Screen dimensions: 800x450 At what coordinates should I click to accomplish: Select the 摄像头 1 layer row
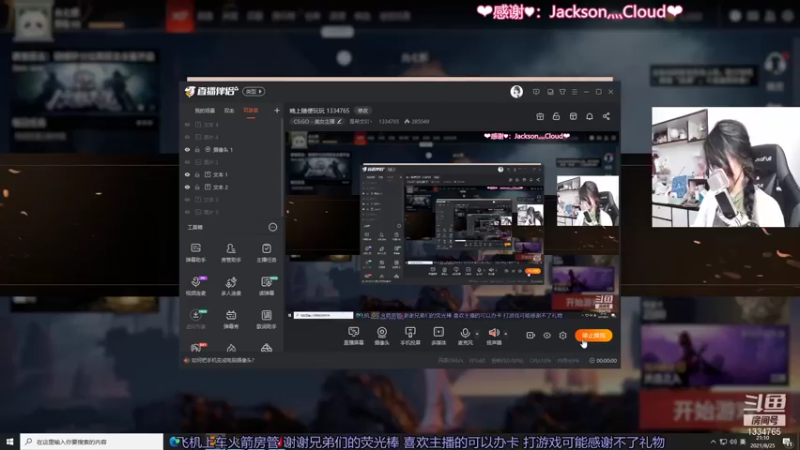(232, 149)
